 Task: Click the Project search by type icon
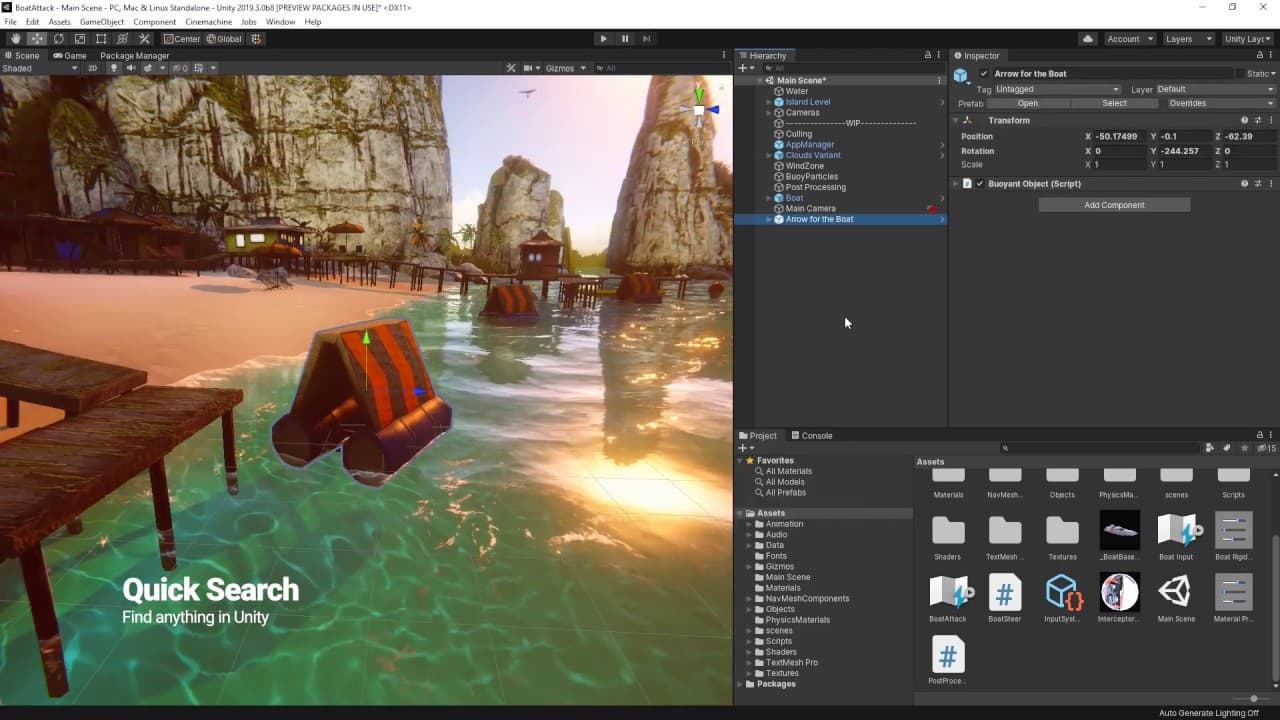[x=1210, y=448]
